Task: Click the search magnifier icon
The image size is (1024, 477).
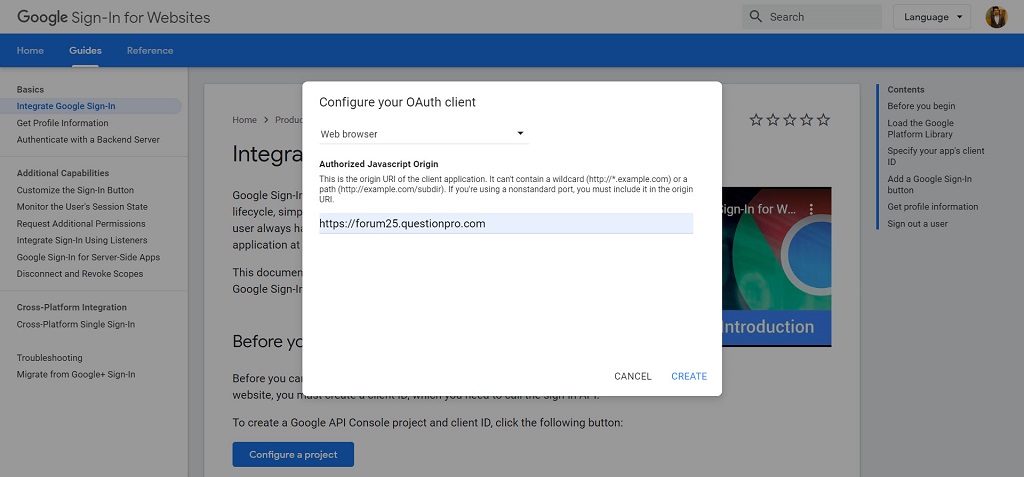Action: [x=757, y=17]
